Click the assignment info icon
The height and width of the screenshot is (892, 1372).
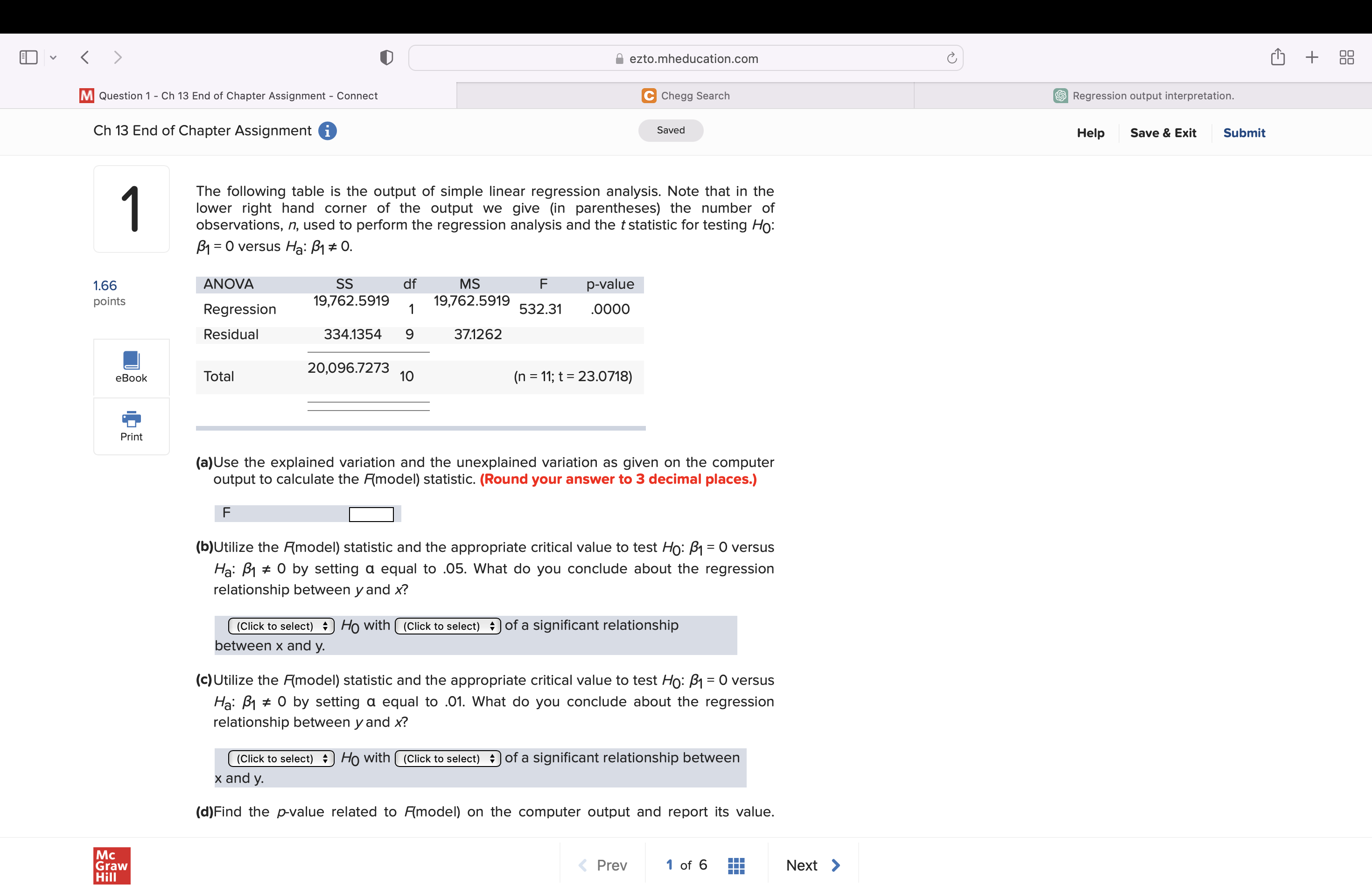tap(328, 132)
